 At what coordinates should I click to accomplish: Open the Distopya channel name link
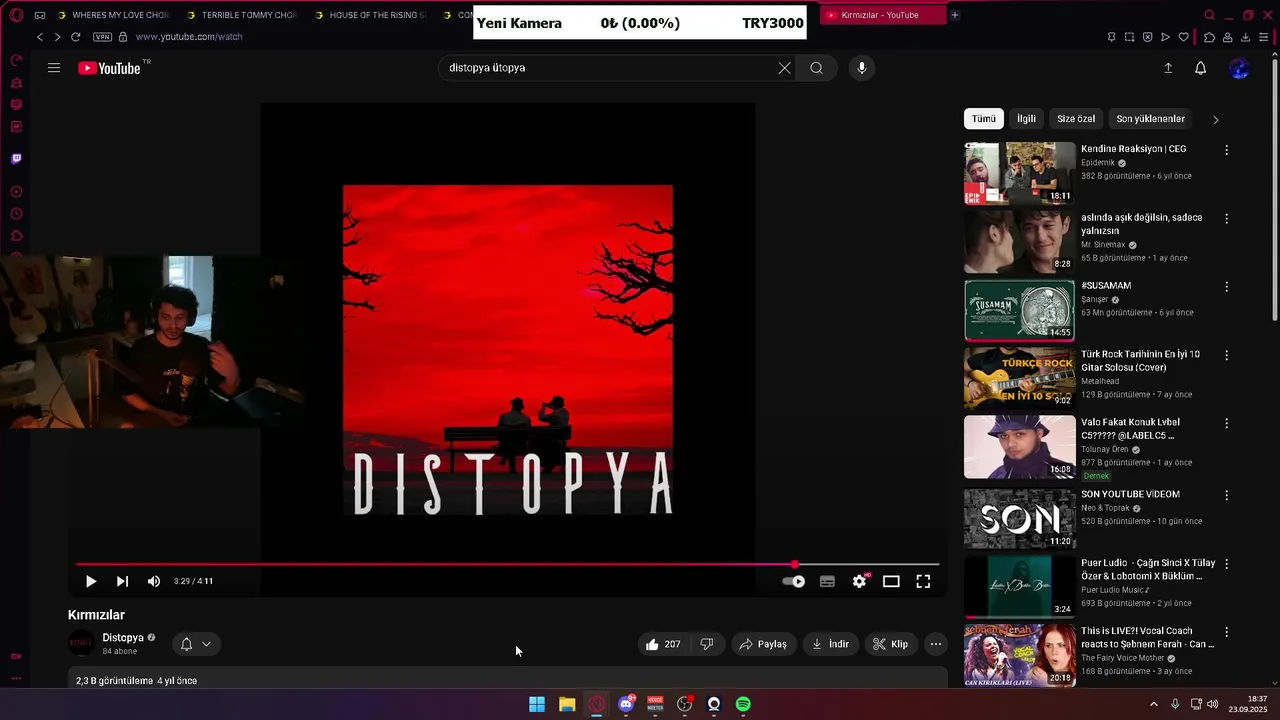123,638
